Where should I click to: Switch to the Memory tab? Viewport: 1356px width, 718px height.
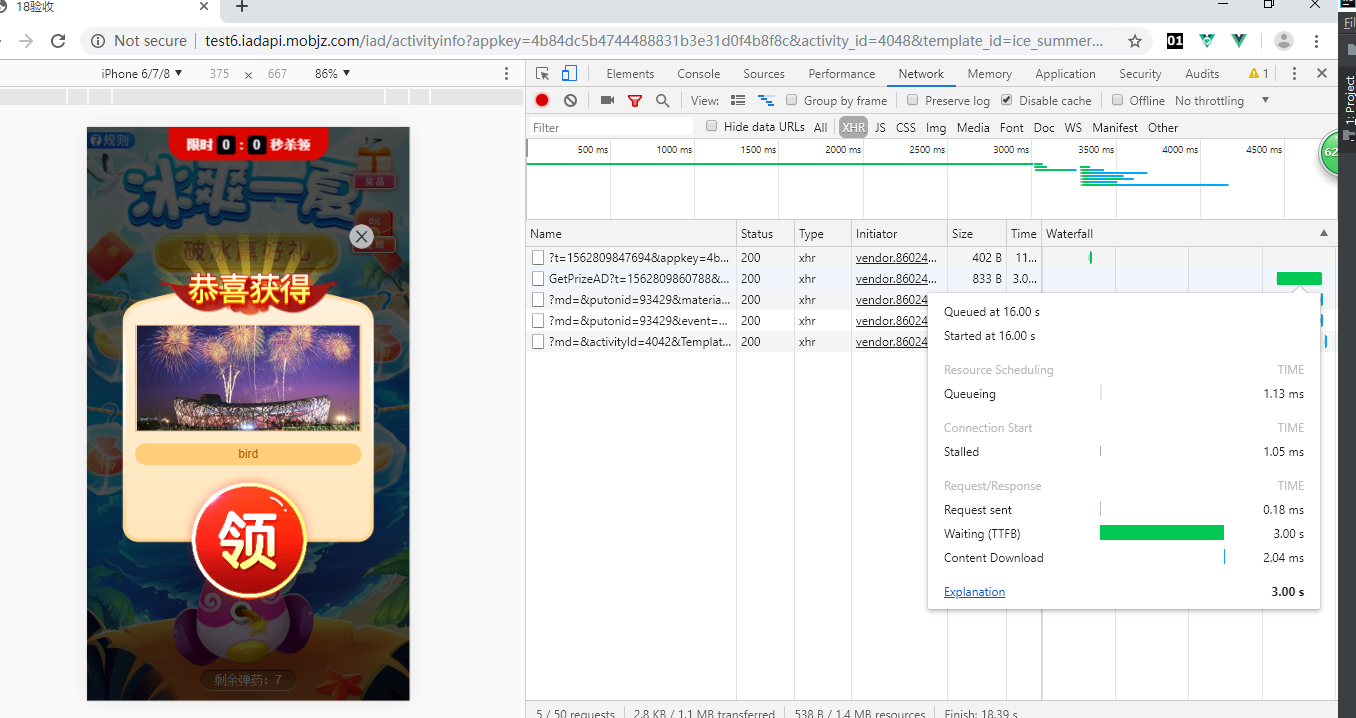(989, 74)
